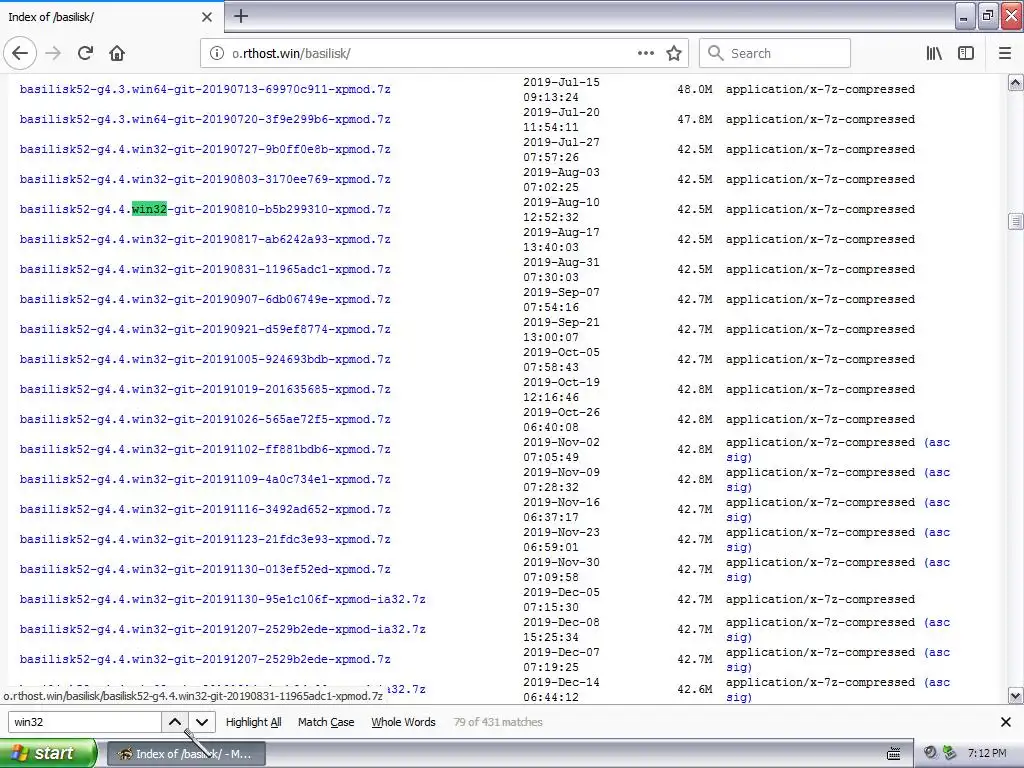Image resolution: width=1024 pixels, height=768 pixels.
Task: Open 20191130-95e1c106f-xpmod-ia32.7z link
Action: coord(223,600)
